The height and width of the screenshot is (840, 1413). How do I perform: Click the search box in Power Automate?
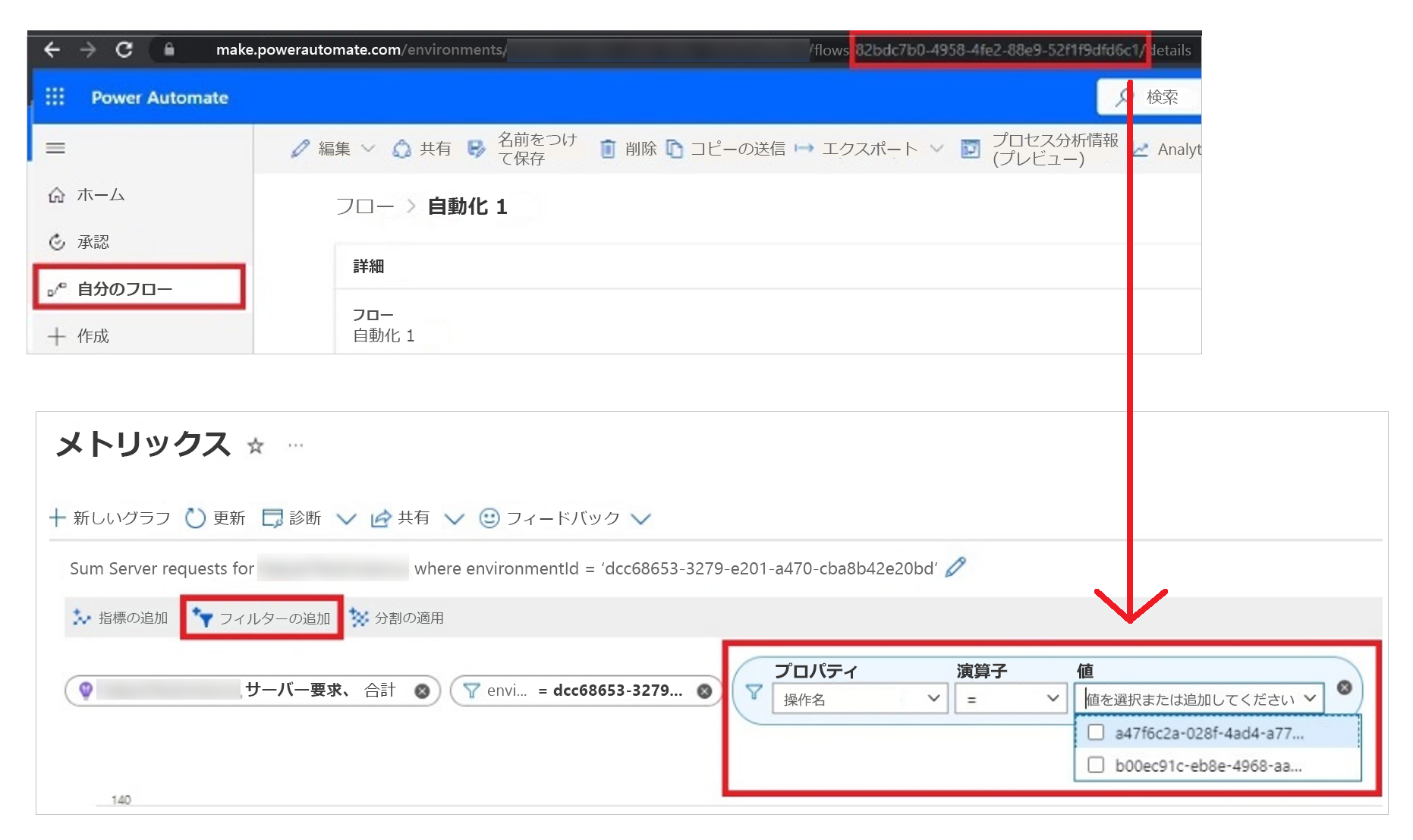point(1149,97)
